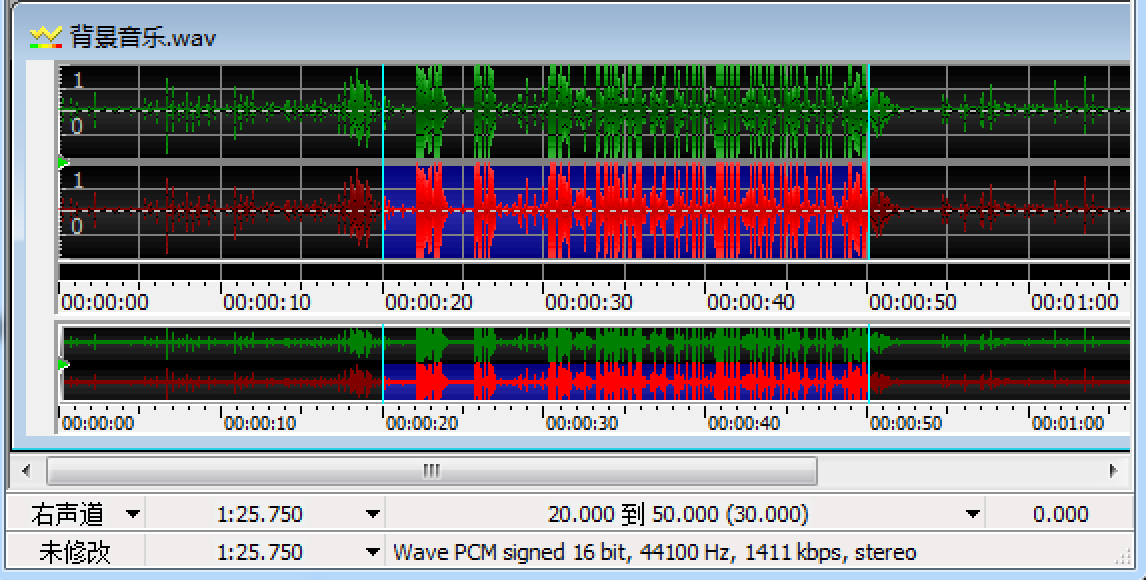Expand the selection range 20.000 到 50.000 dropdown

(x=972, y=515)
